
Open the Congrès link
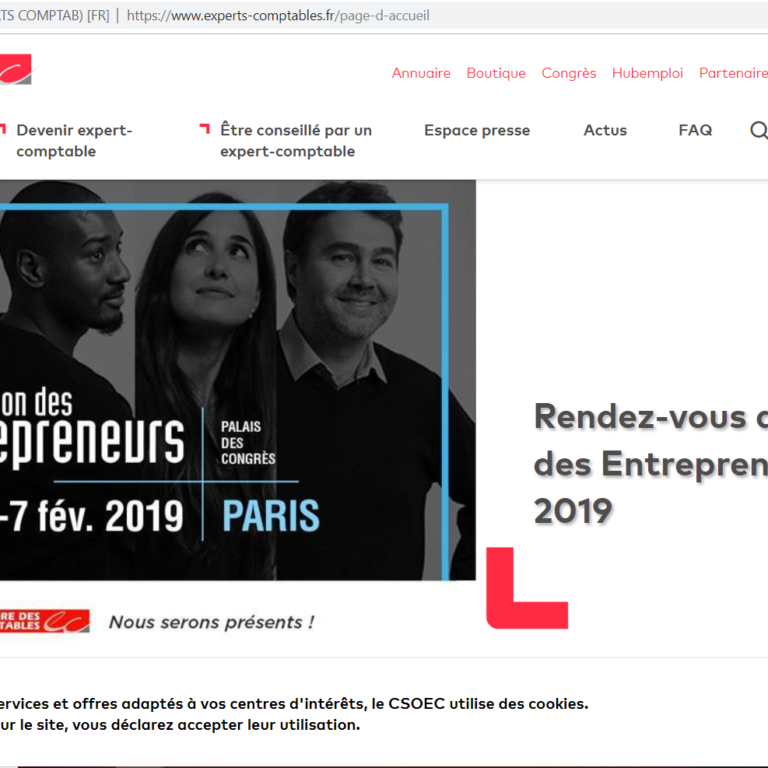[x=569, y=73]
